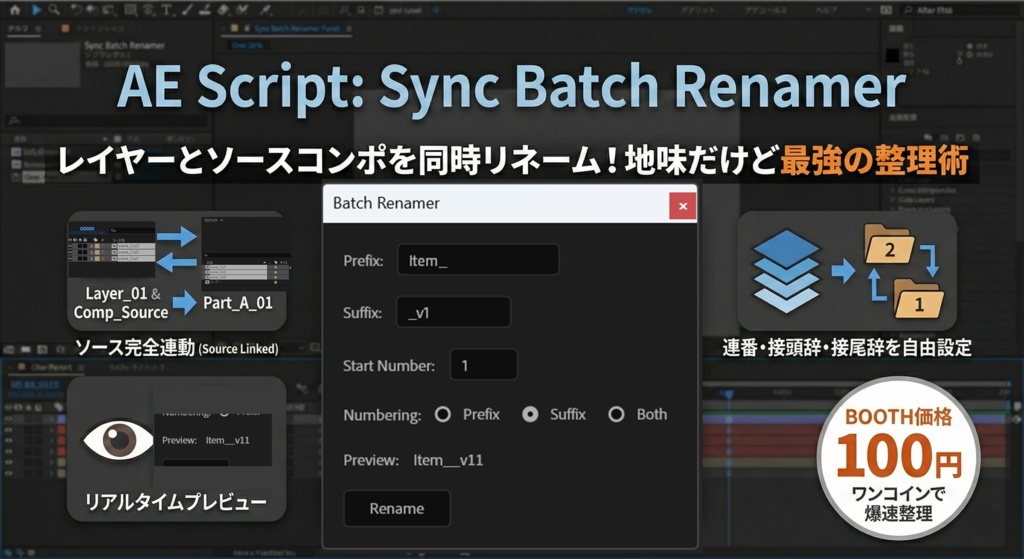
Task: Select the Rectangle shape tool
Action: pyautogui.click(x=131, y=10)
